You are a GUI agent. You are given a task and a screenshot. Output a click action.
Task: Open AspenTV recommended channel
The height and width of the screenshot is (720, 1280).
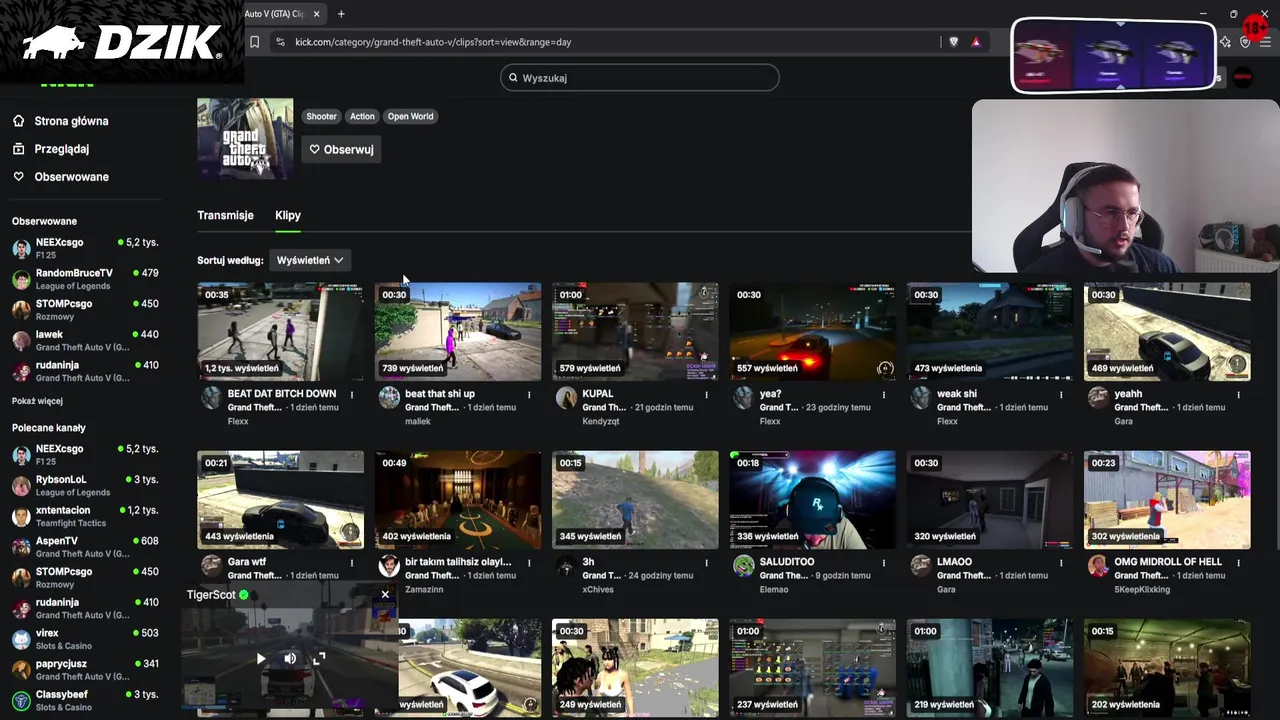(x=85, y=547)
